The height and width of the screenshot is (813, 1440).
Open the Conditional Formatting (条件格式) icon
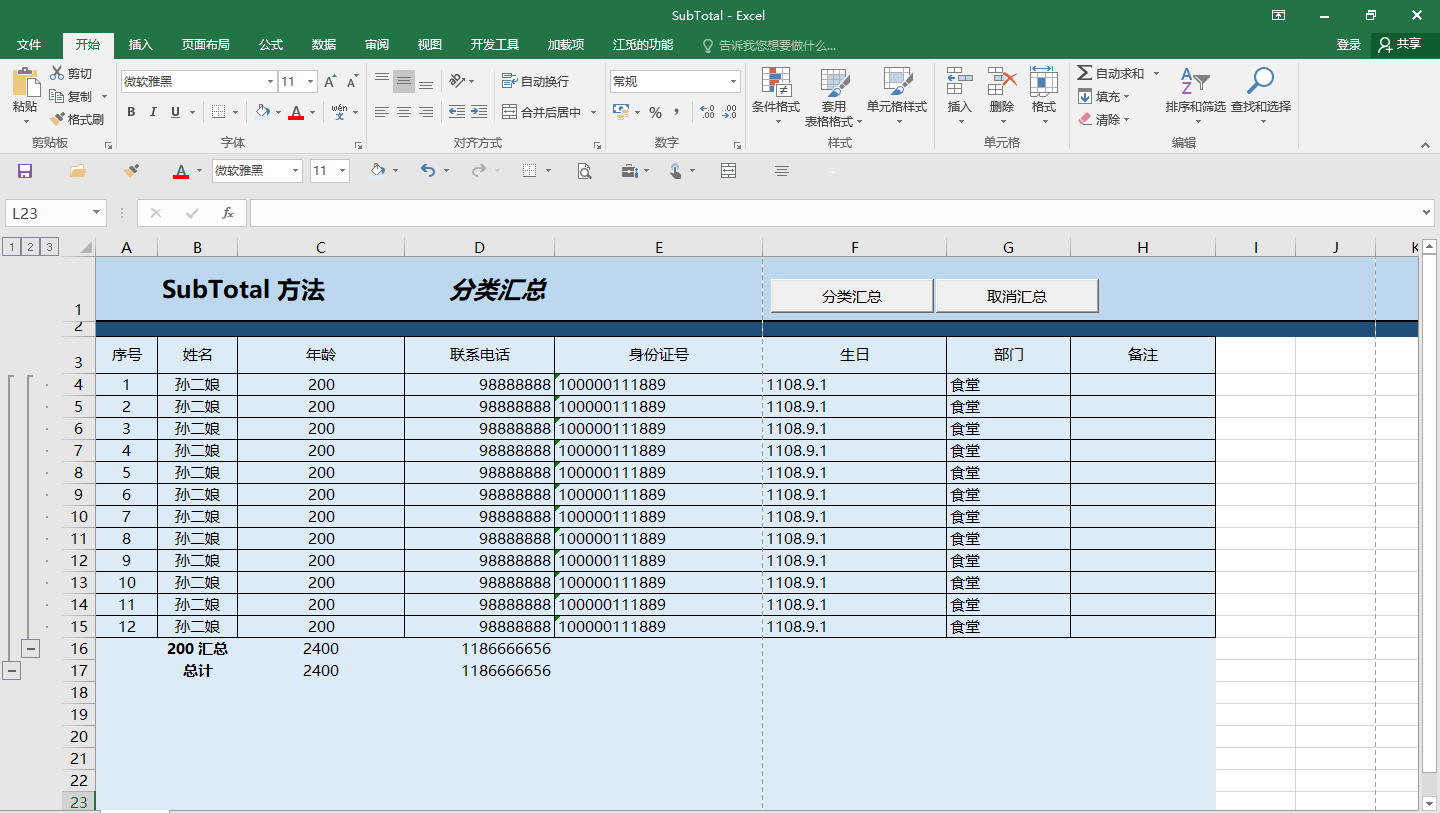776,82
